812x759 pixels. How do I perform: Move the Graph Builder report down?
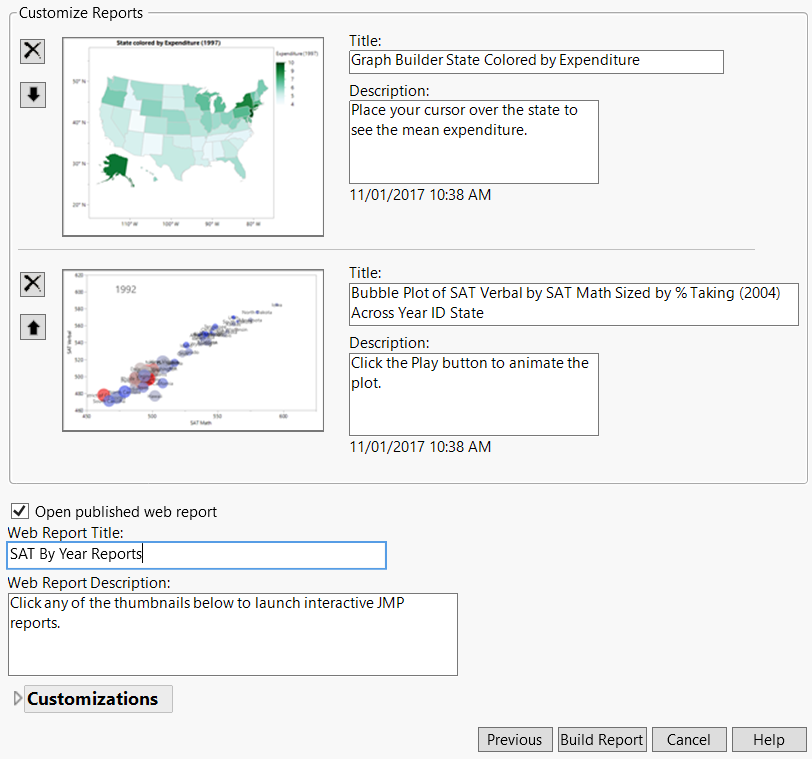32,95
